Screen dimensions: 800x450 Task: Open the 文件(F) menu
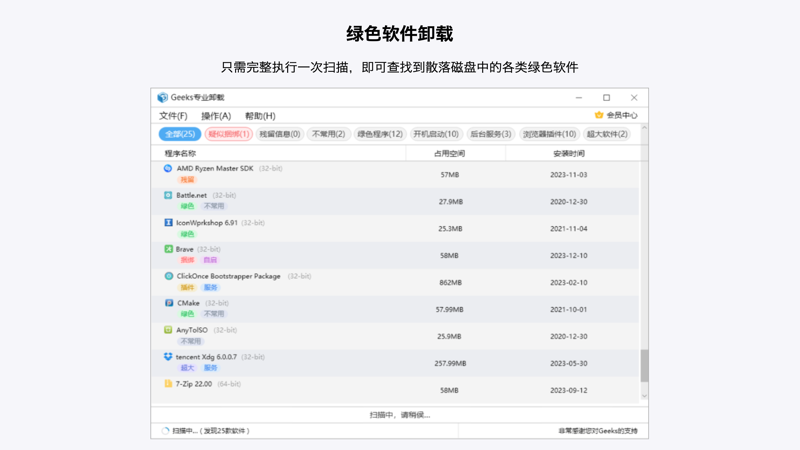click(173, 116)
